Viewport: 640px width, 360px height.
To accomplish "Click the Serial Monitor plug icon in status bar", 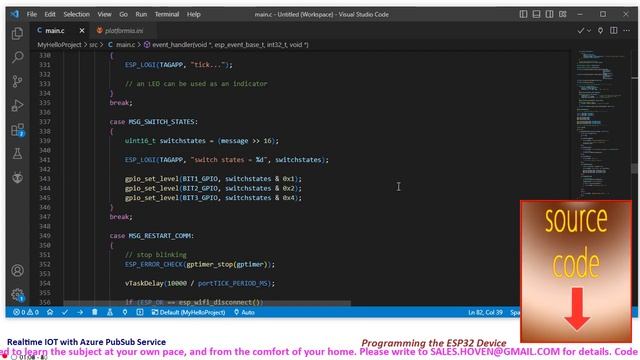I will [125, 312].
